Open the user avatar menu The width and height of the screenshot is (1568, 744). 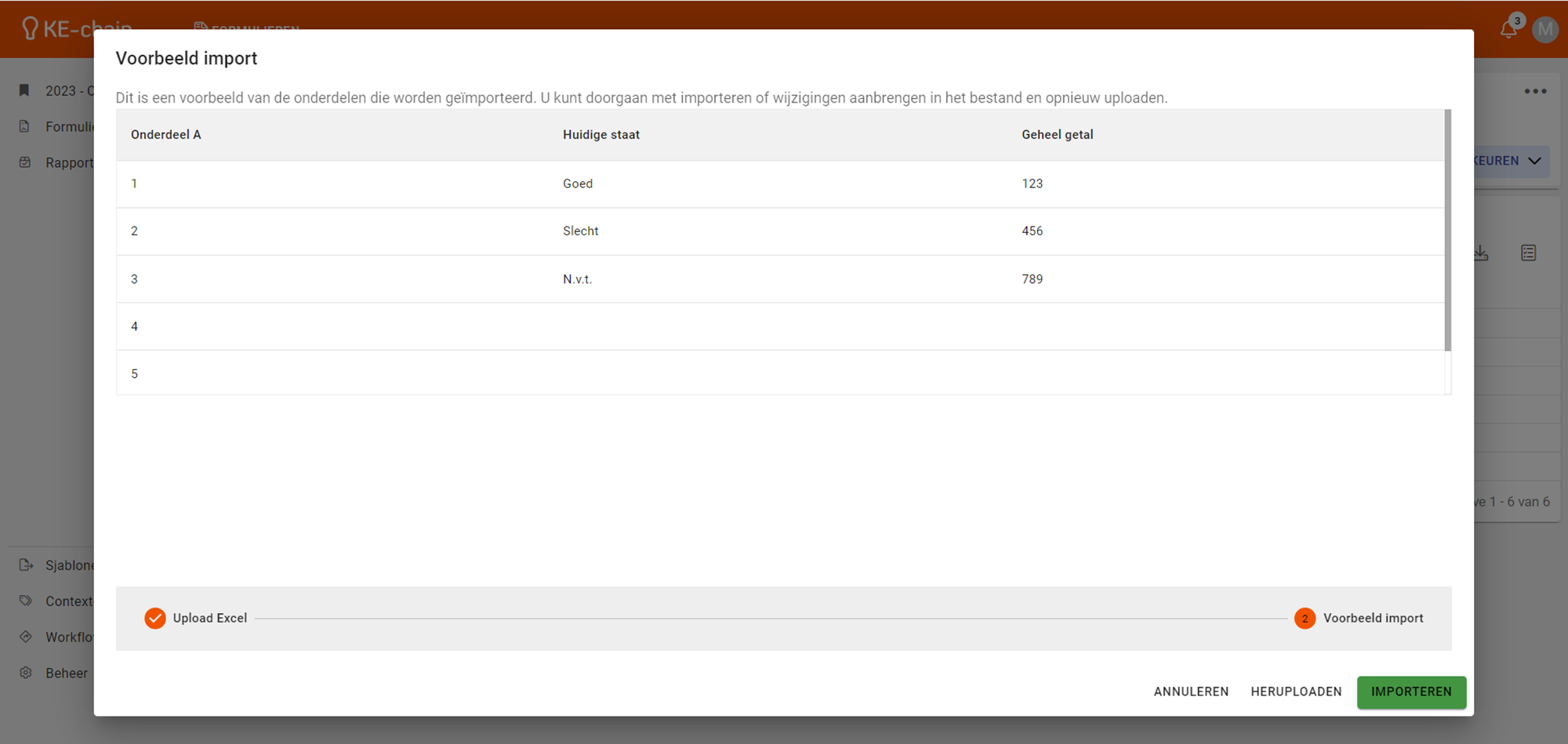[1544, 30]
